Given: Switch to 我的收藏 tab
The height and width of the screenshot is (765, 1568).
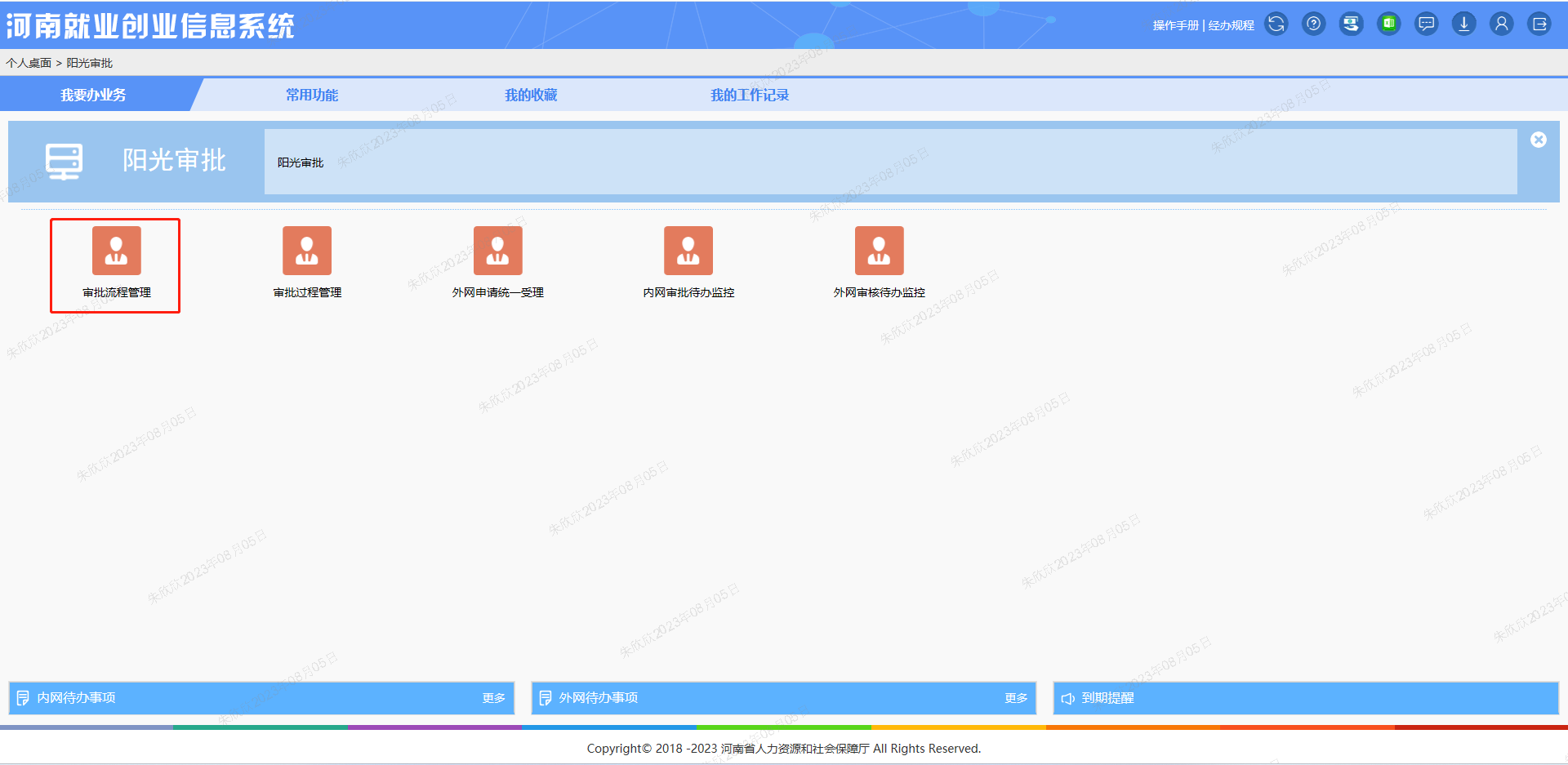Looking at the screenshot, I should tap(531, 96).
